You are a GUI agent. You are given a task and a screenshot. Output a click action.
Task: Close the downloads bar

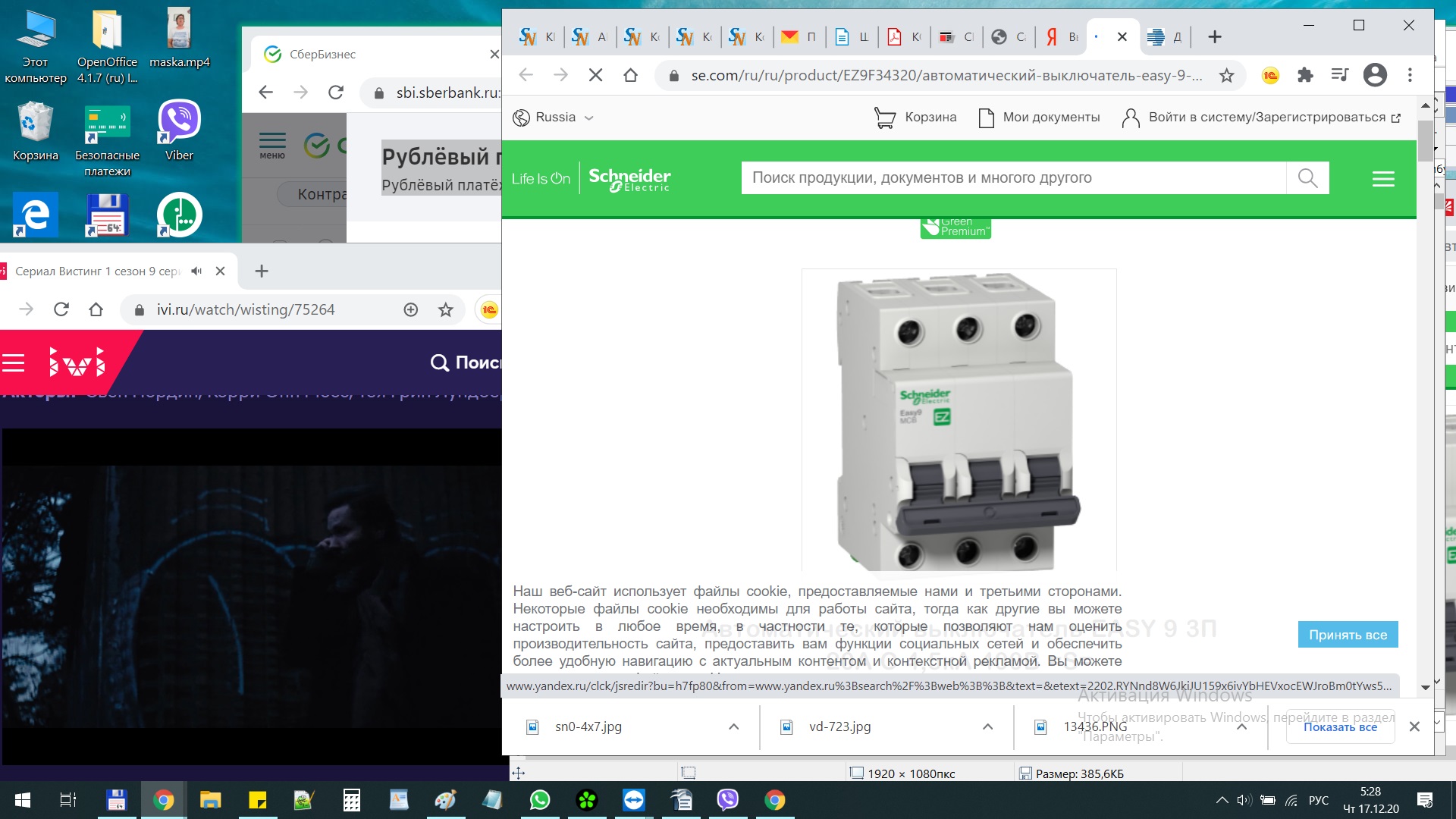click(x=1414, y=726)
